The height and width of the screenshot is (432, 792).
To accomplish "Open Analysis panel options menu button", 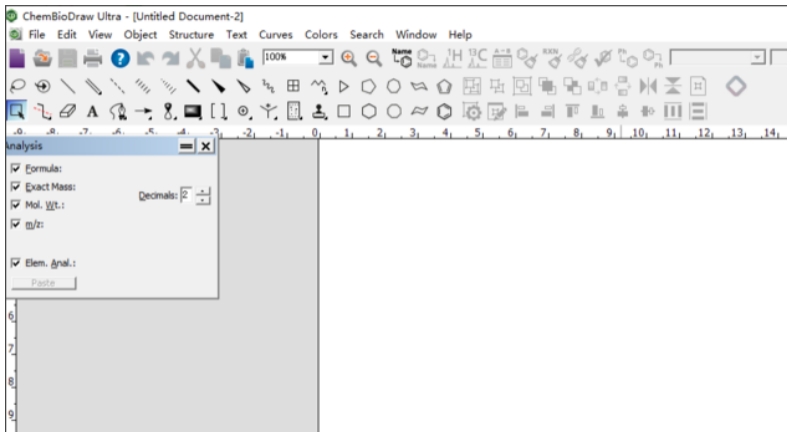I will pyautogui.click(x=186, y=146).
